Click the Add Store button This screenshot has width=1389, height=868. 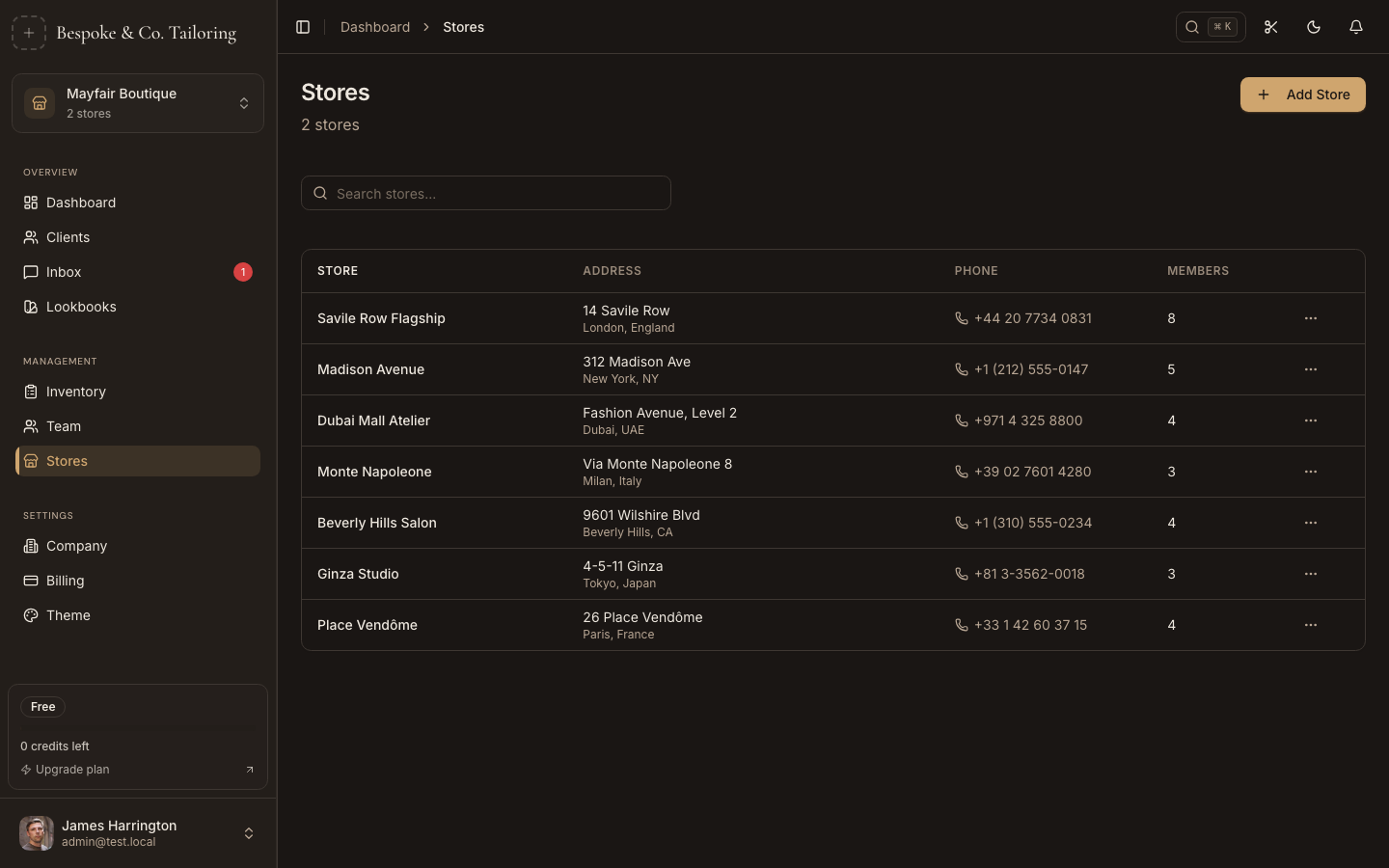tap(1303, 95)
